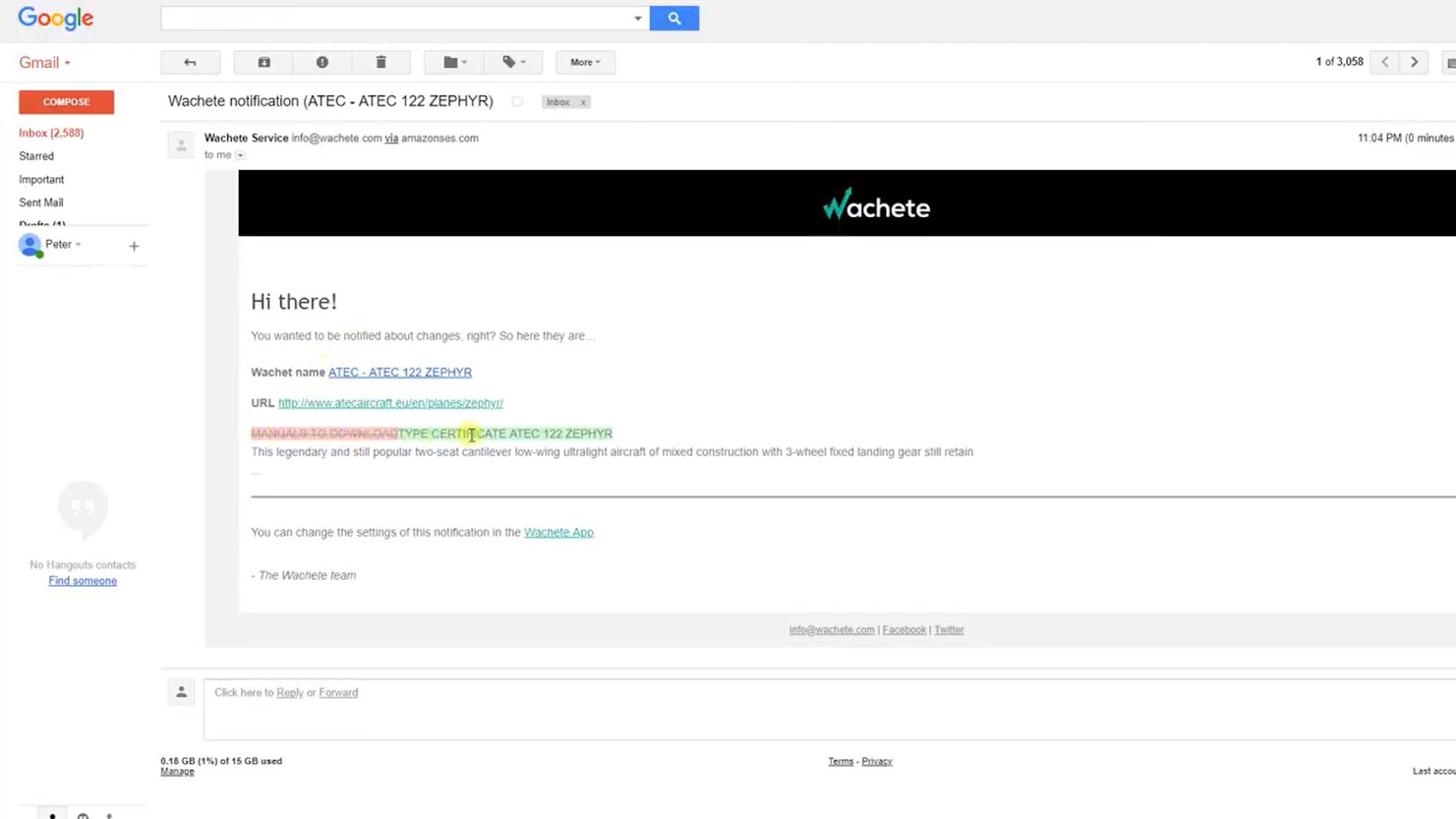Click the blue search button

674,18
